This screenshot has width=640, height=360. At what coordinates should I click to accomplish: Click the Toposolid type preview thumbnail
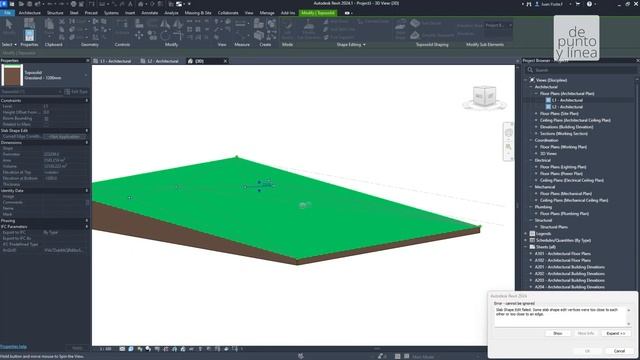pyautogui.click(x=12, y=75)
